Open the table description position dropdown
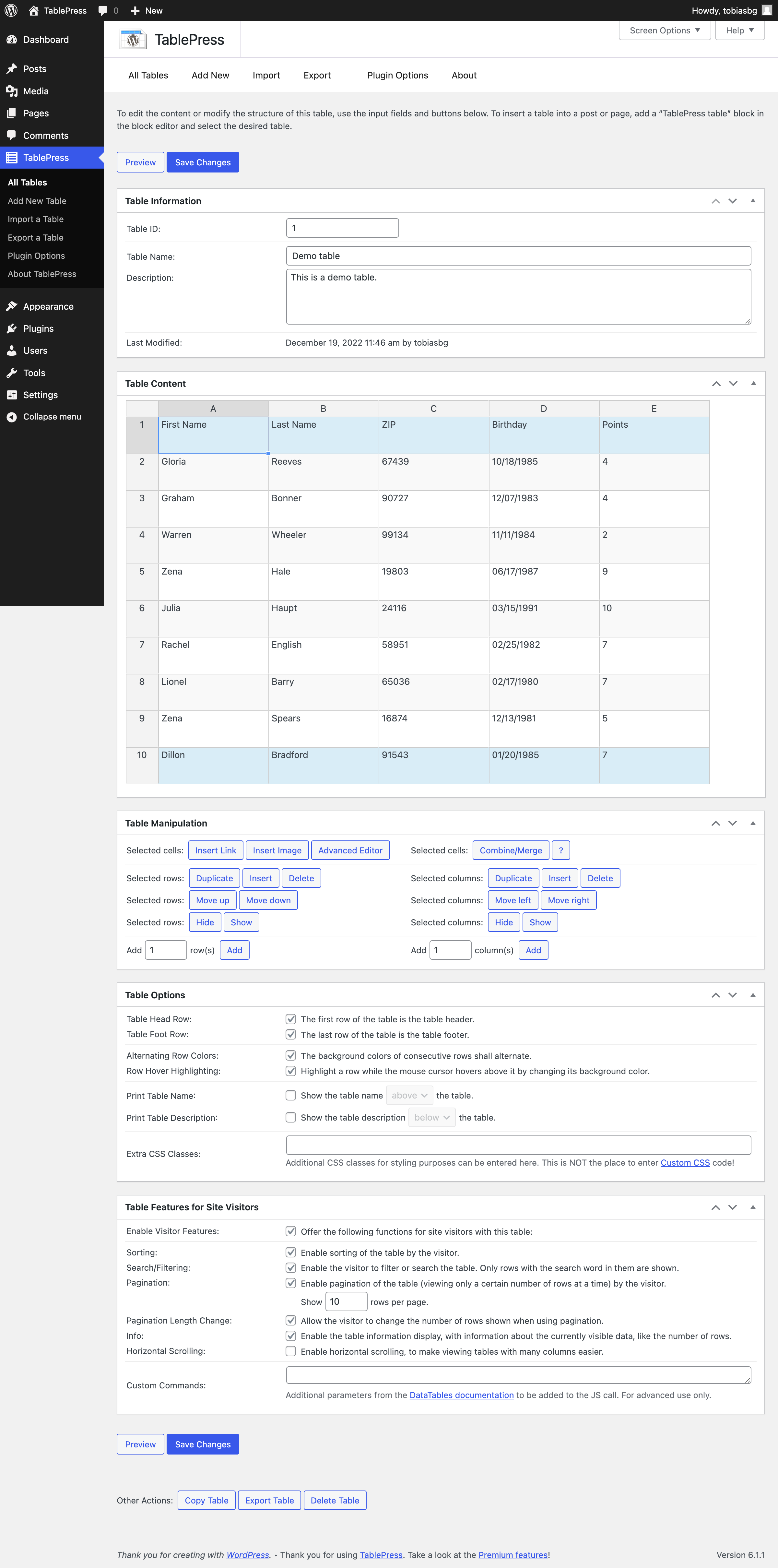Image resolution: width=778 pixels, height=1568 pixels. click(x=431, y=1118)
